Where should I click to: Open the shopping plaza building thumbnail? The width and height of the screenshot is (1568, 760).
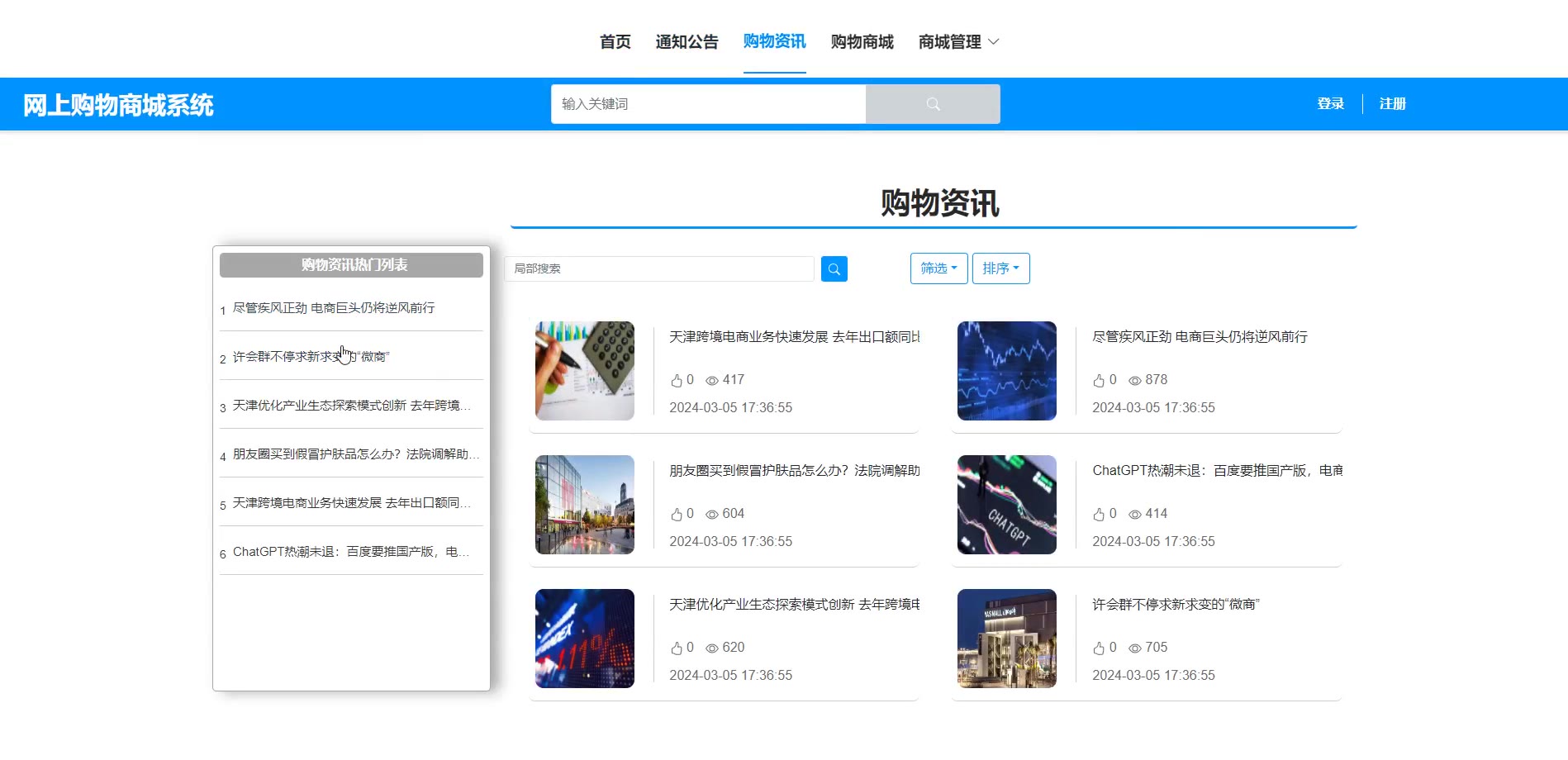[585, 505]
